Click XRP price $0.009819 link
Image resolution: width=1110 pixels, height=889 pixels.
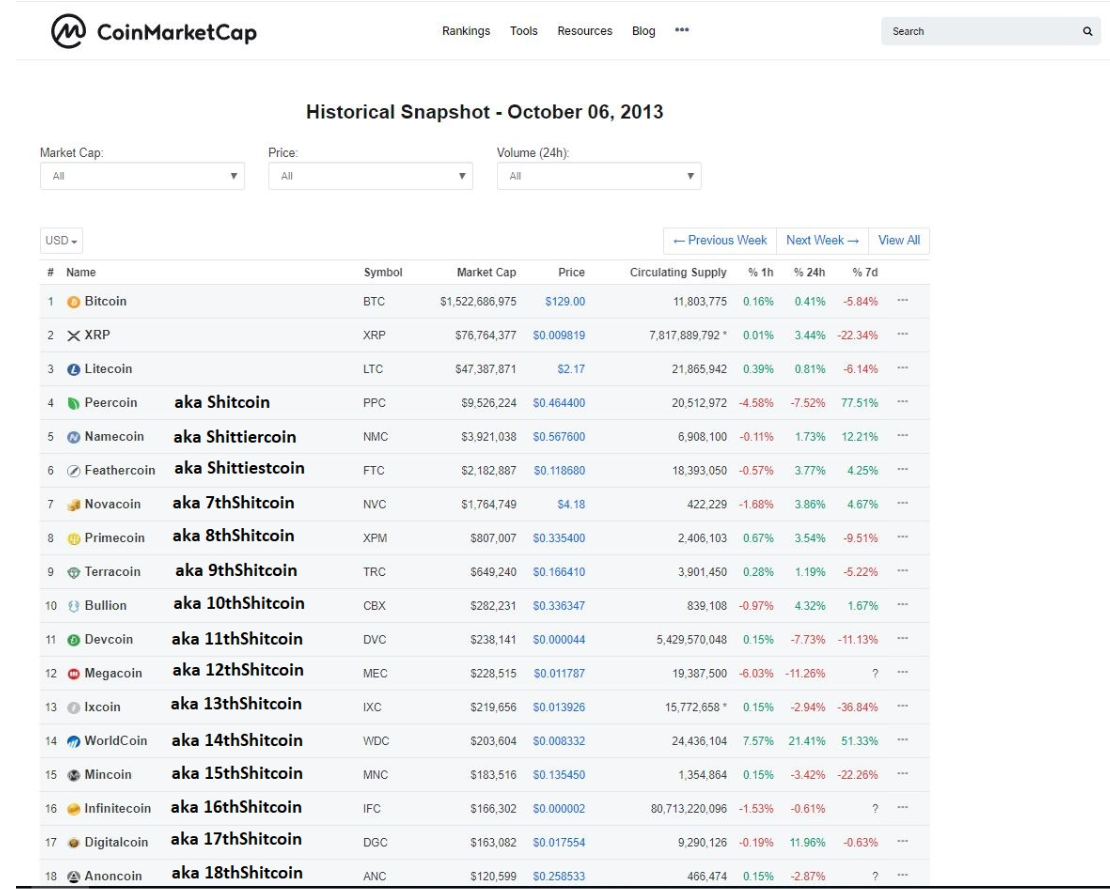(x=559, y=335)
